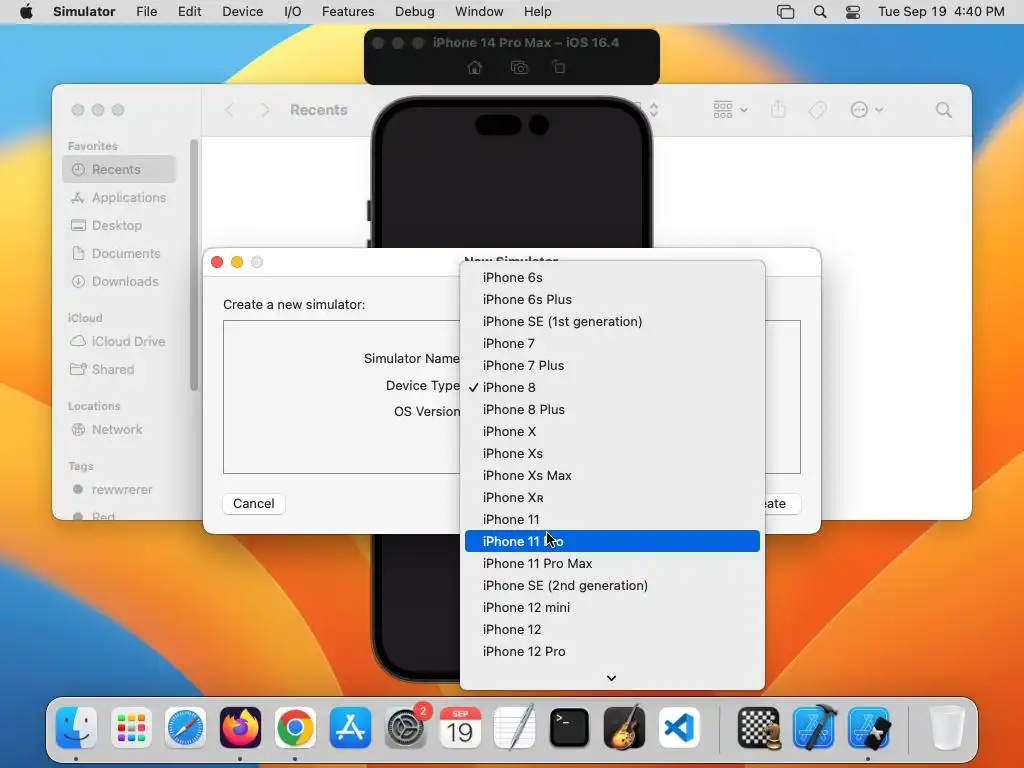Open Calendar showing Sep 19
Screen dimensions: 1024x768
pos(460,727)
